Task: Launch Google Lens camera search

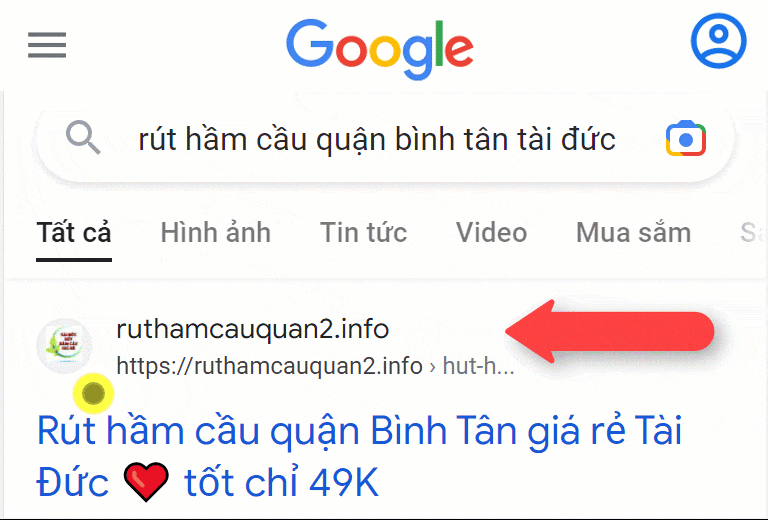Action: [x=686, y=139]
